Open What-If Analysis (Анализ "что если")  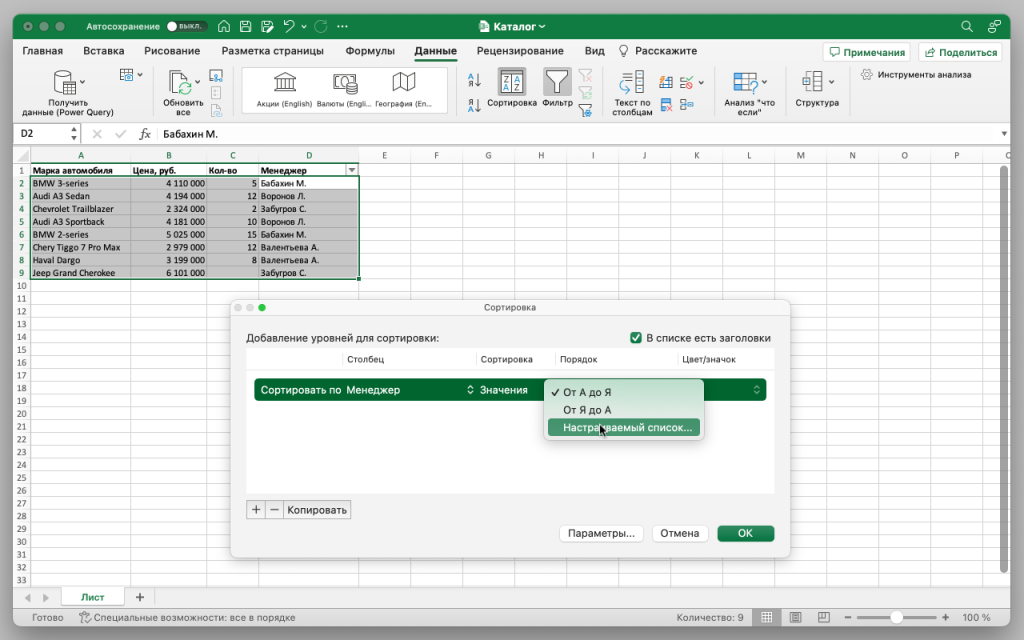pos(749,93)
